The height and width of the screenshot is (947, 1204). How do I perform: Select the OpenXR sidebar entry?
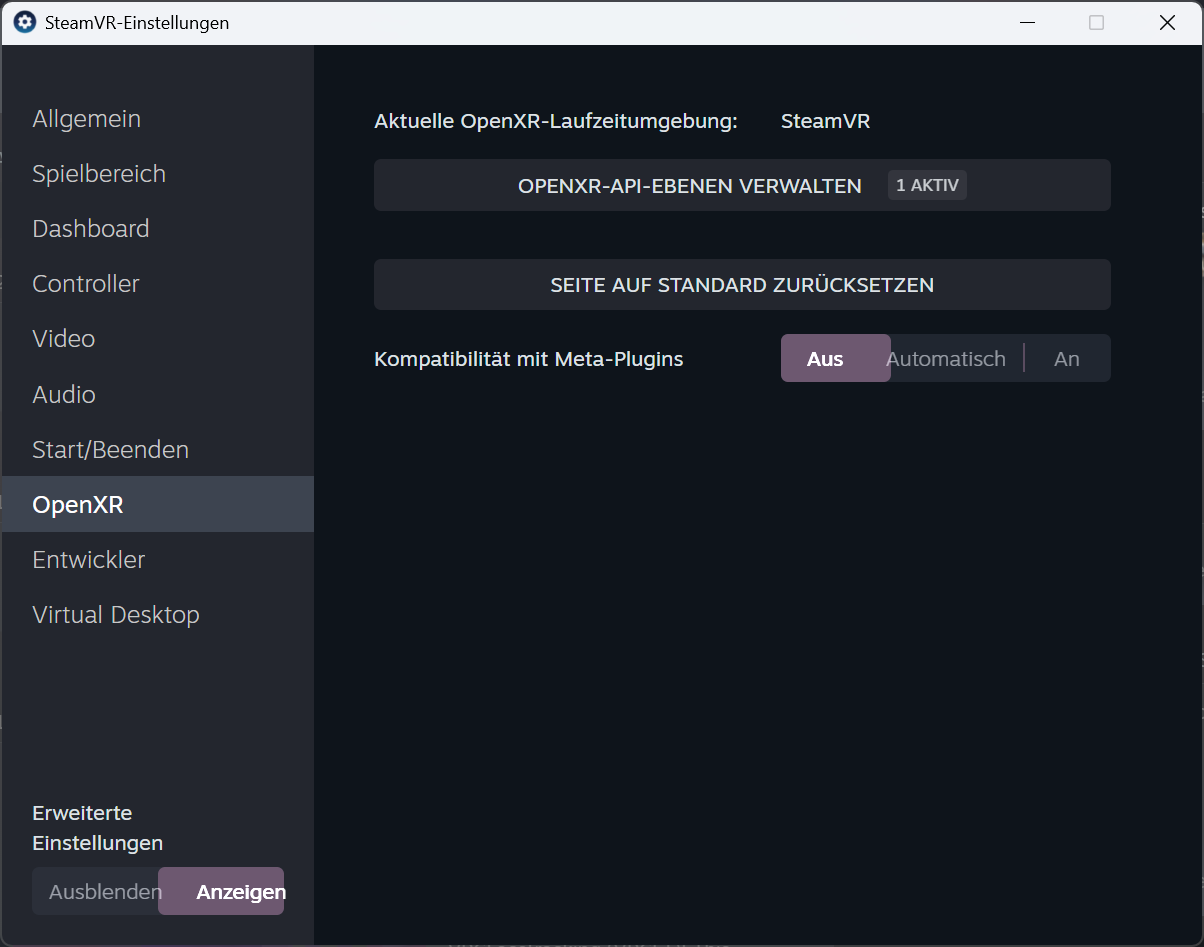(x=158, y=504)
